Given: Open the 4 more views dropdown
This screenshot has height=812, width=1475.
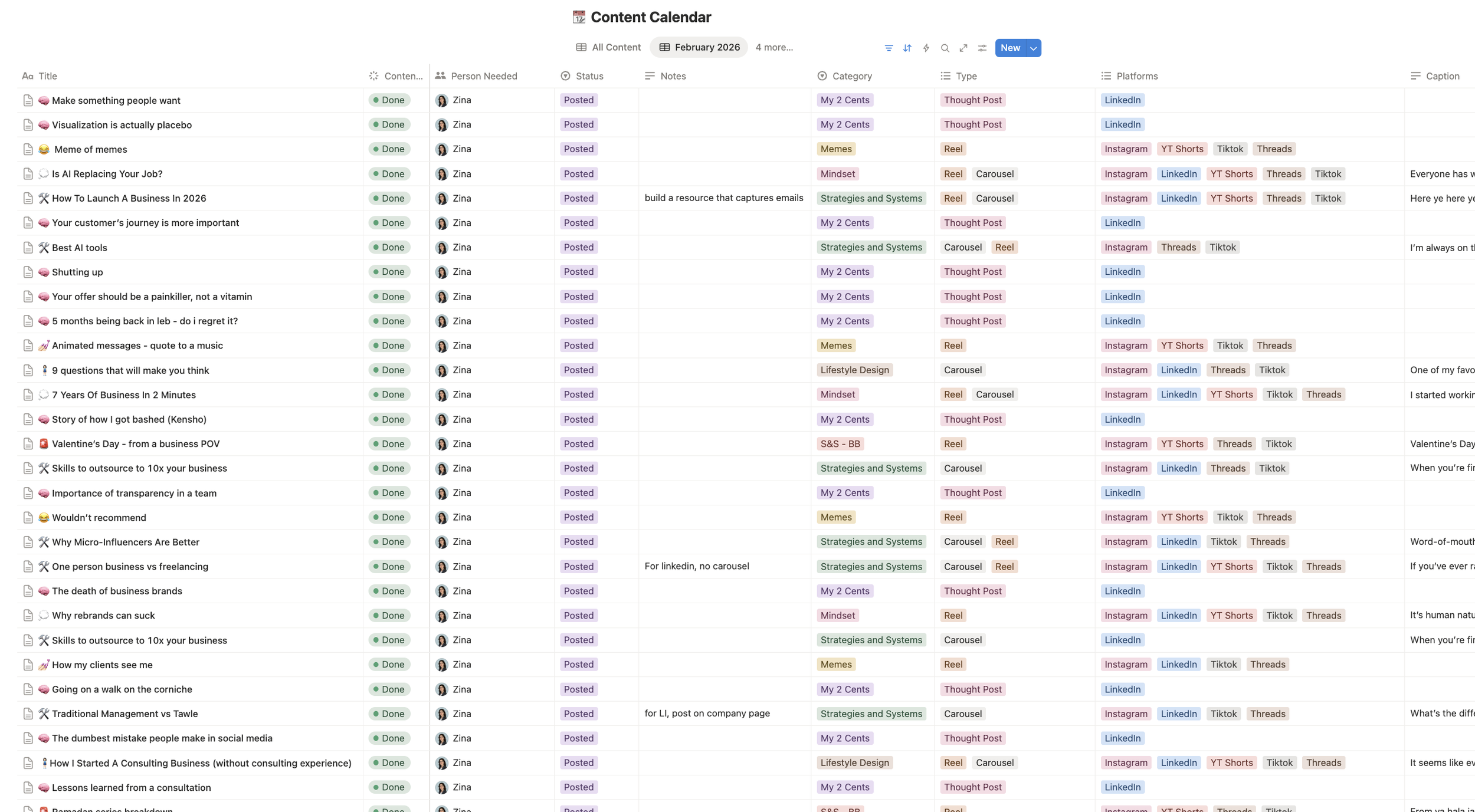Looking at the screenshot, I should click(x=774, y=47).
